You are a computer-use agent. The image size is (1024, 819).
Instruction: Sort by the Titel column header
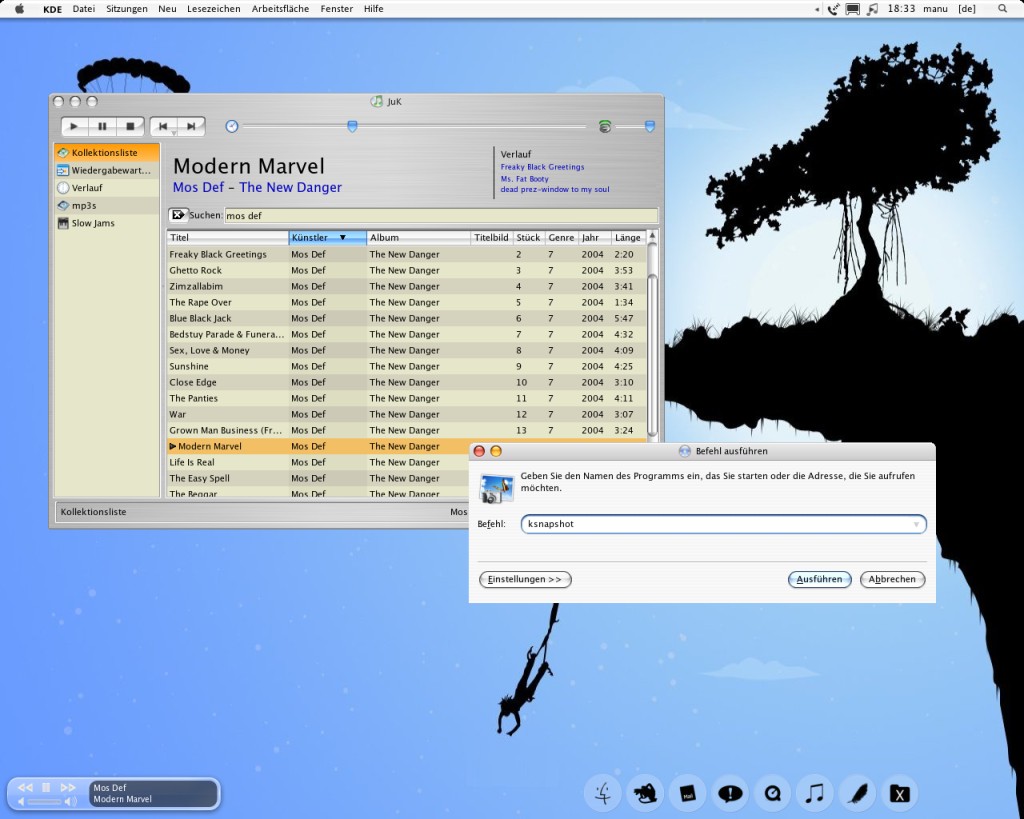227,238
